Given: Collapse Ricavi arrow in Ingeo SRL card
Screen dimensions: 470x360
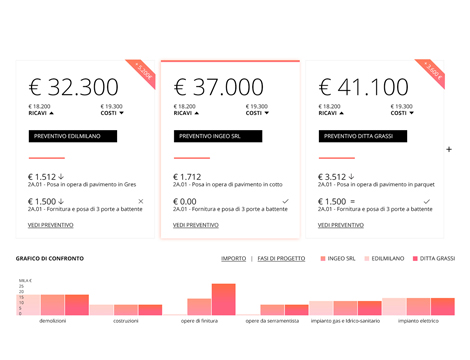Looking at the screenshot, I should pyautogui.click(x=197, y=113).
